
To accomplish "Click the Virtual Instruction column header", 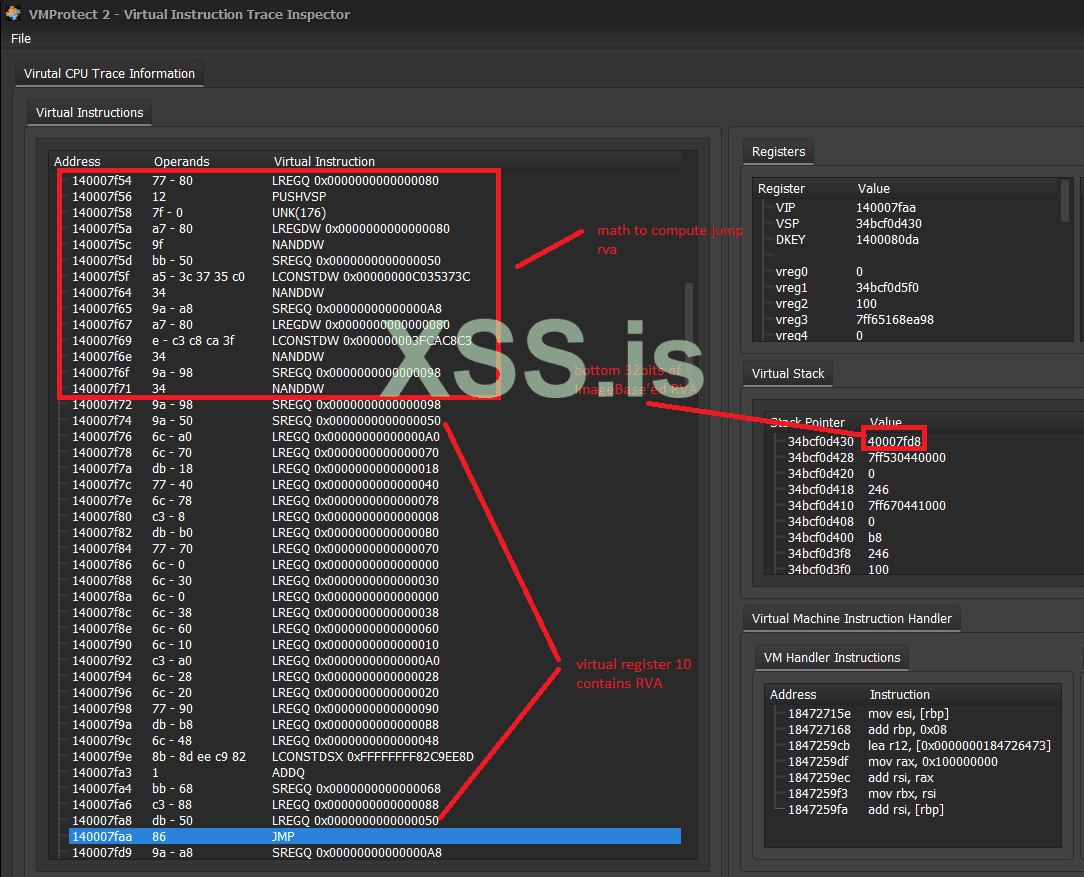I will (x=324, y=161).
